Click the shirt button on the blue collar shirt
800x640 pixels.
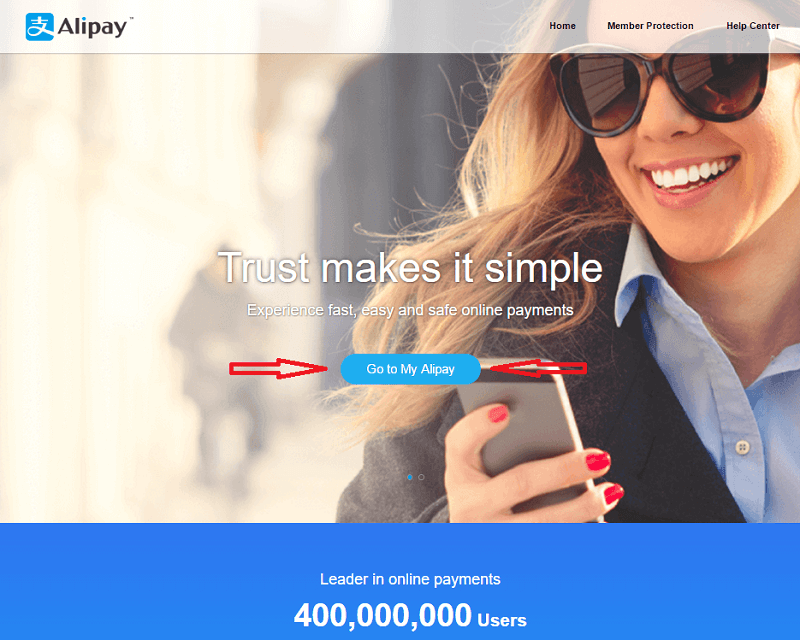pyautogui.click(x=742, y=448)
